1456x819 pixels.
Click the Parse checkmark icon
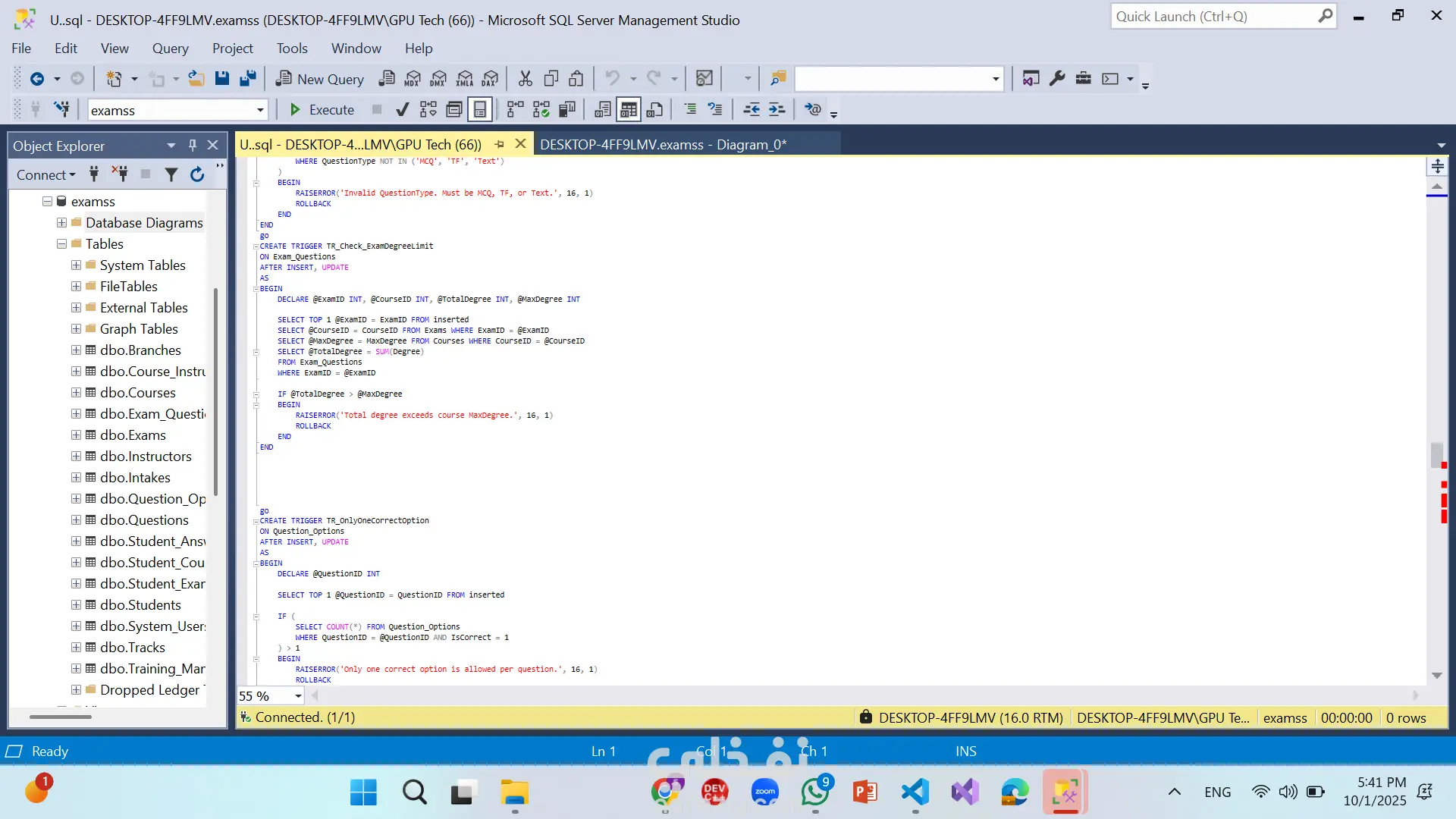403,110
